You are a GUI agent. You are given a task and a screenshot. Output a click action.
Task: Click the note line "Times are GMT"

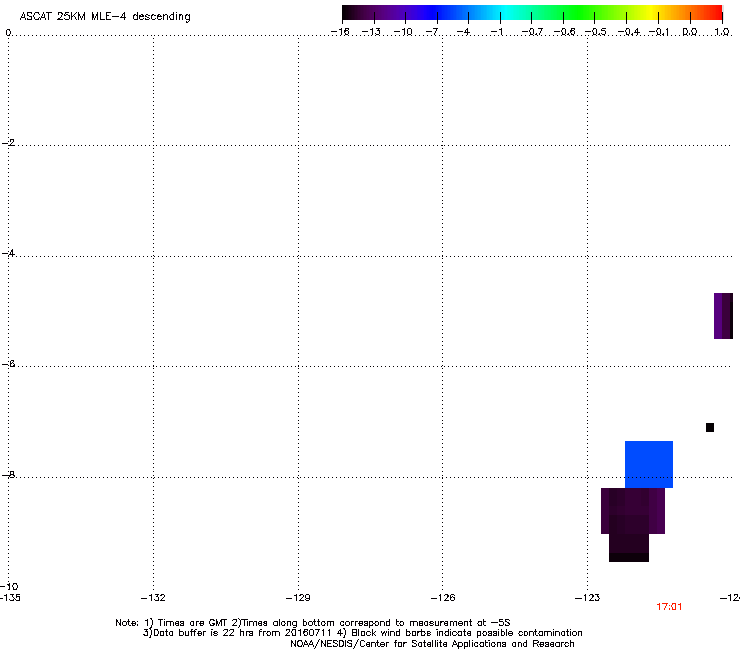point(312,623)
